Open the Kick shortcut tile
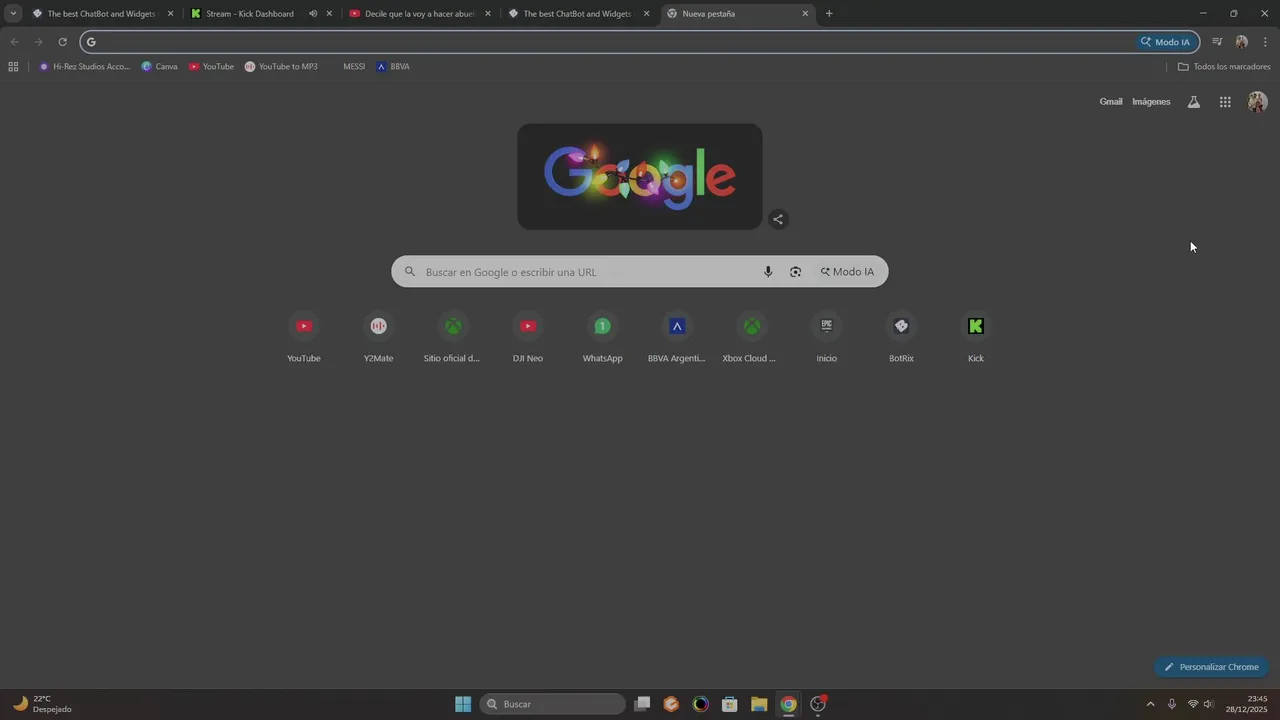 point(976,338)
